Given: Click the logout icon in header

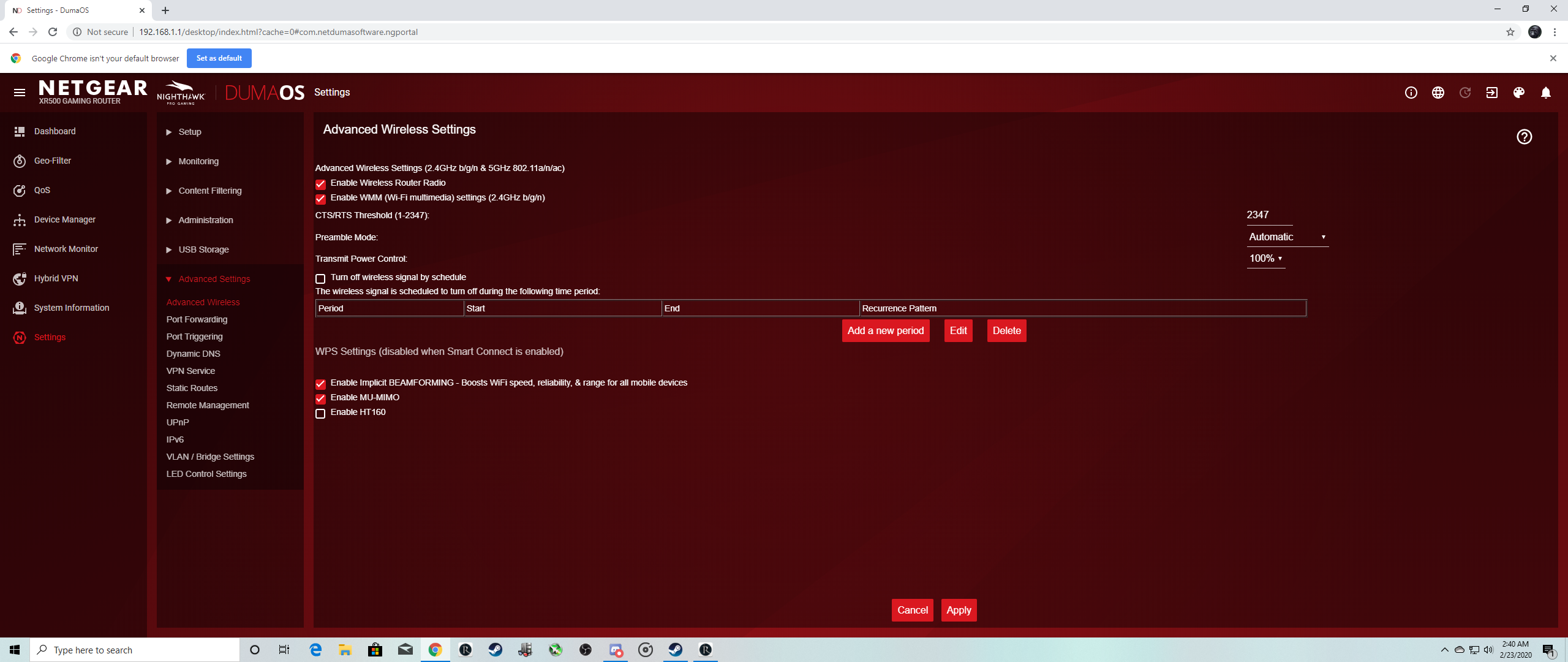Looking at the screenshot, I should click(1491, 93).
